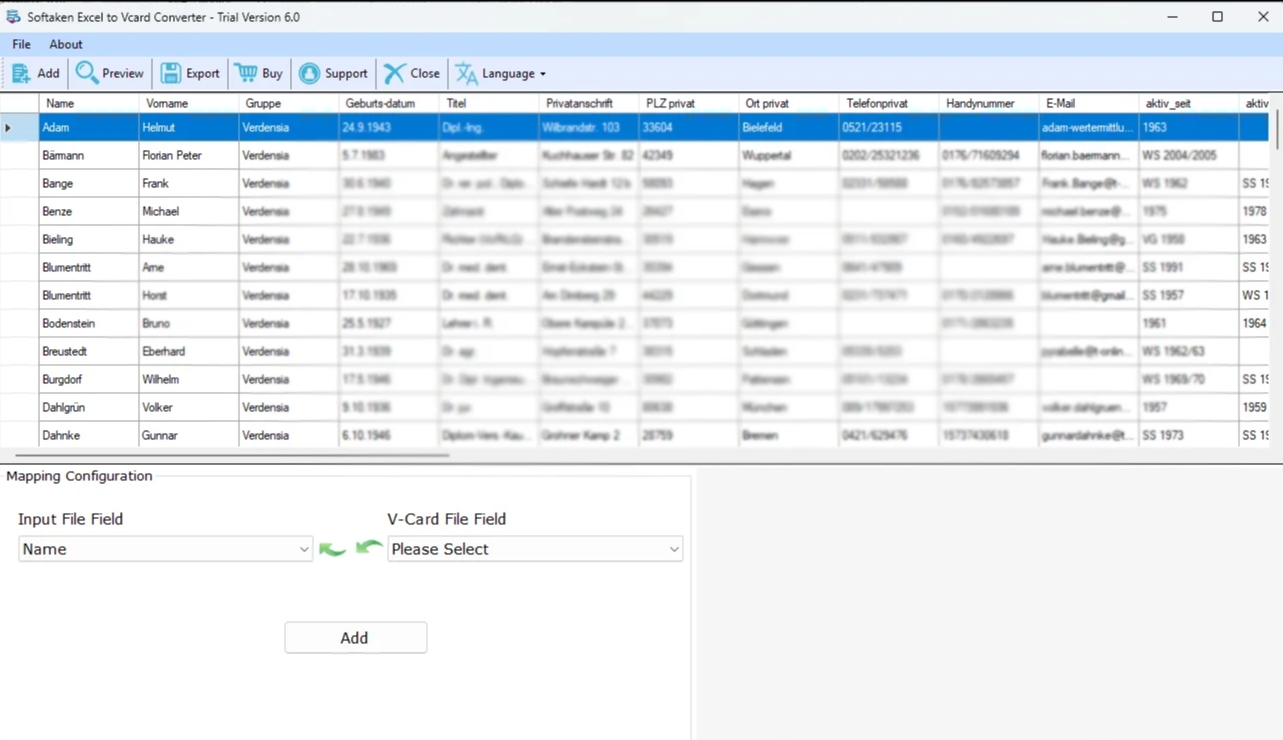Open the File menu

coord(21,44)
